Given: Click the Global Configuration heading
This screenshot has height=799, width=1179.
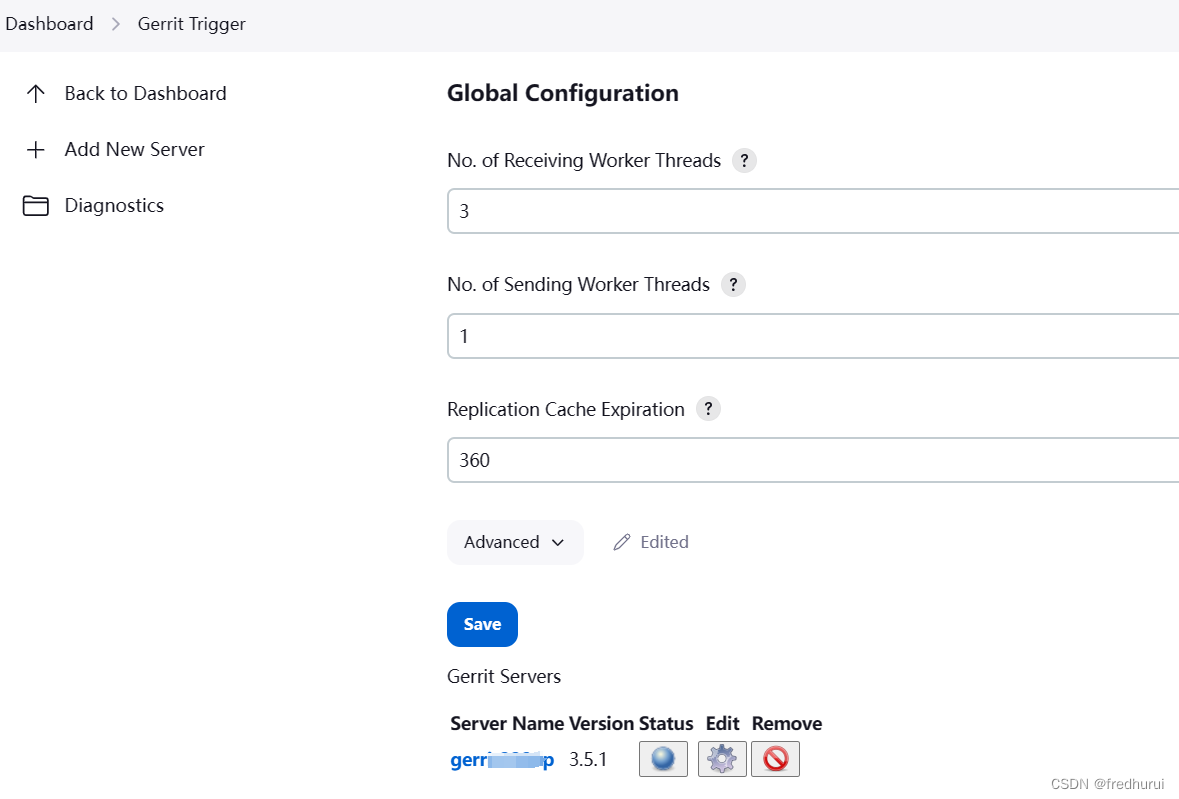Looking at the screenshot, I should pos(563,93).
